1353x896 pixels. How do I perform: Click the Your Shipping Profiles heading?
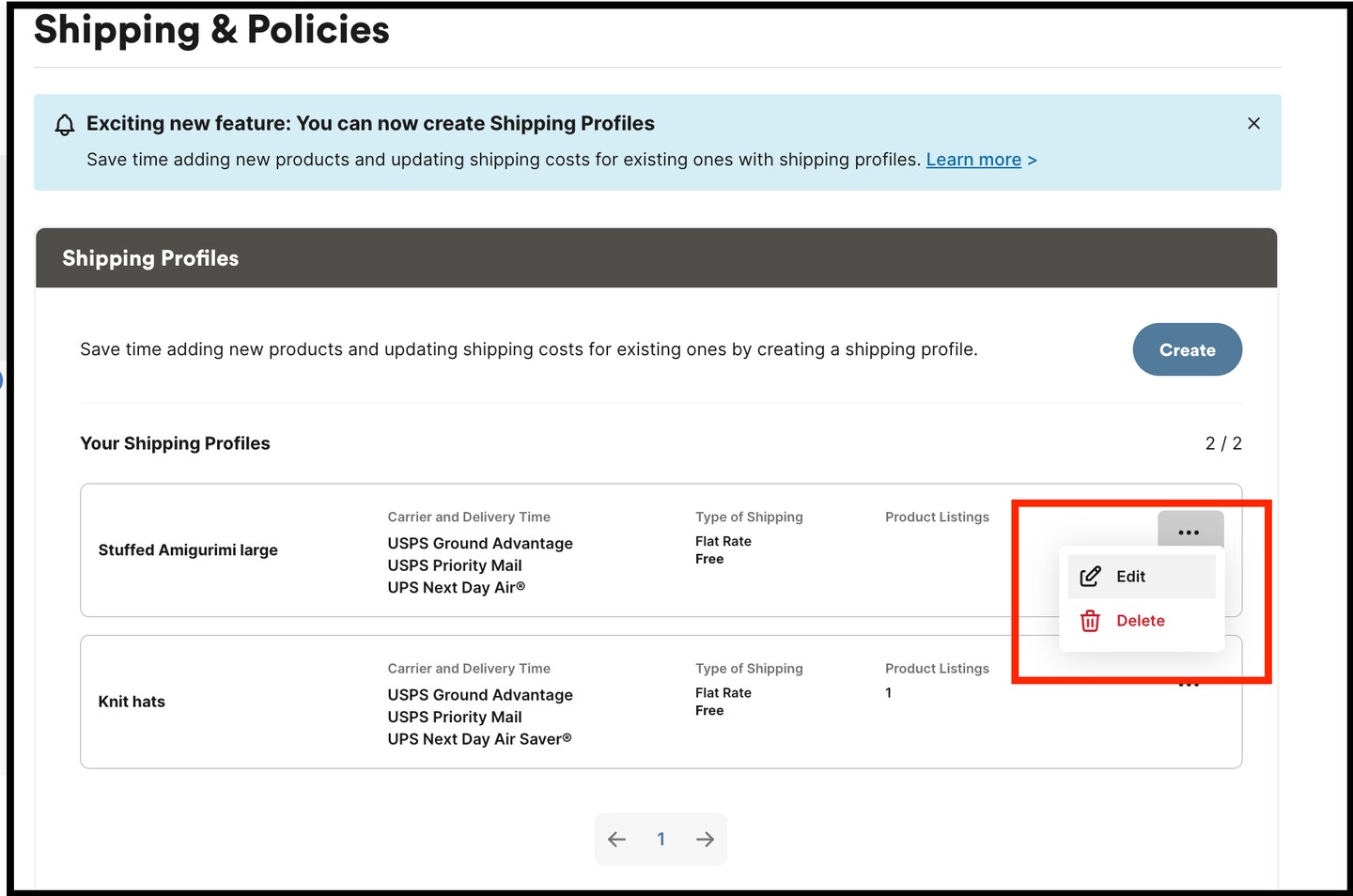175,442
